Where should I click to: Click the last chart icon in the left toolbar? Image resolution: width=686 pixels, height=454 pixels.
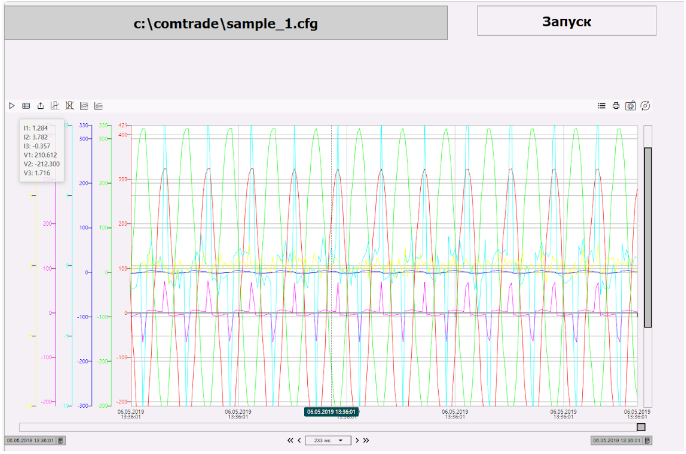point(98,105)
